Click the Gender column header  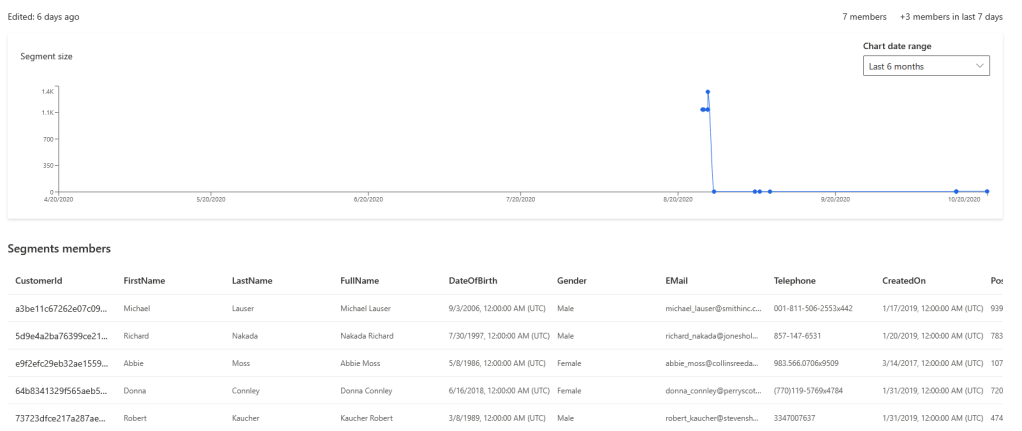click(572, 281)
